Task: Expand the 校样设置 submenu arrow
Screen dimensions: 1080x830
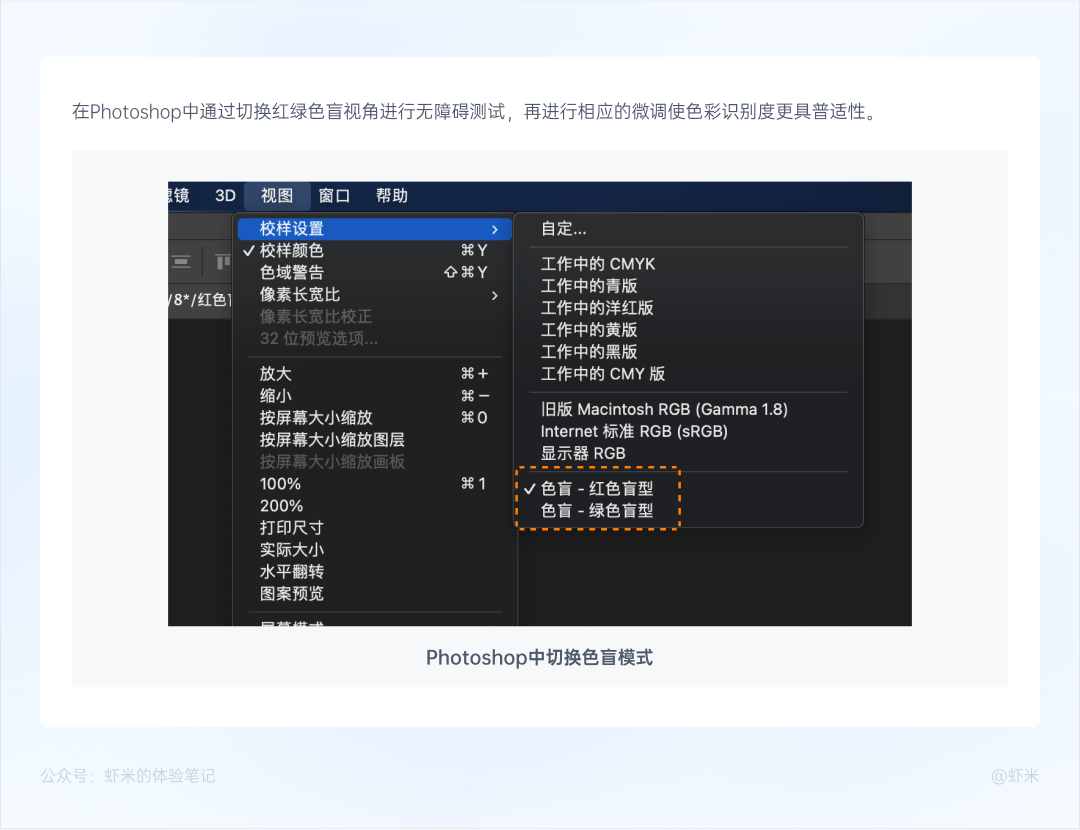Action: (495, 229)
